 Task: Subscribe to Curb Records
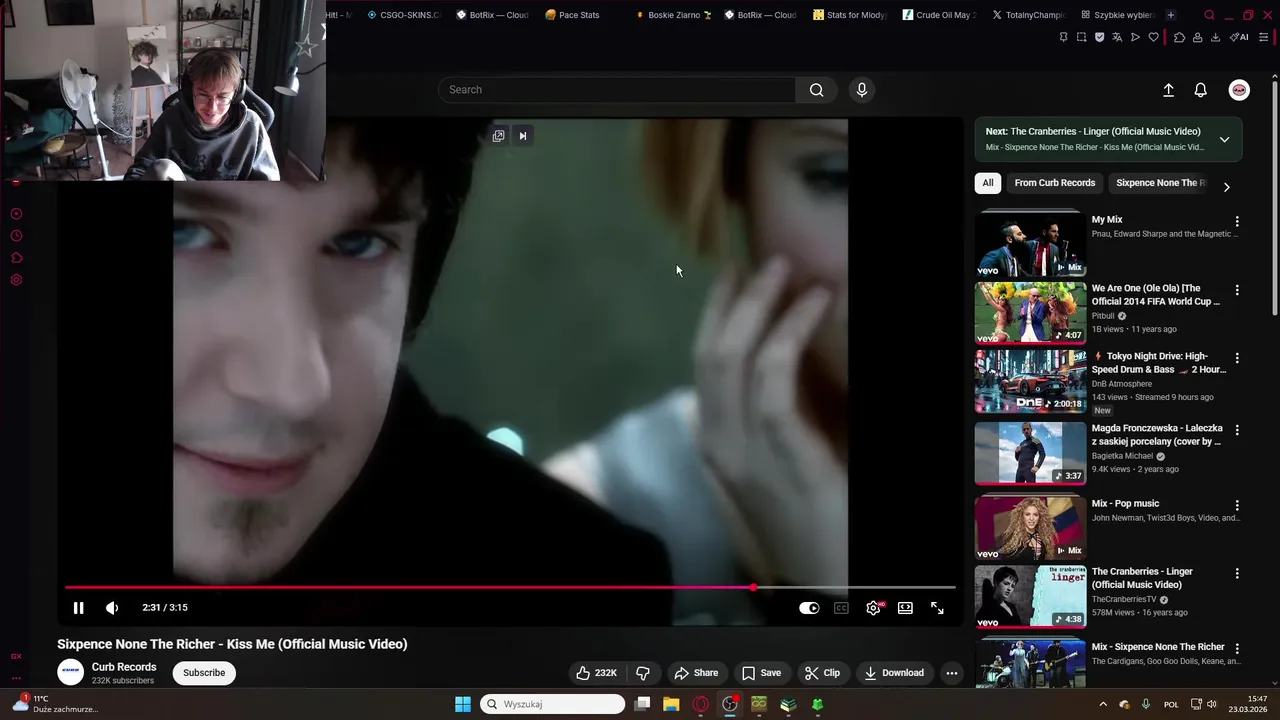click(204, 673)
